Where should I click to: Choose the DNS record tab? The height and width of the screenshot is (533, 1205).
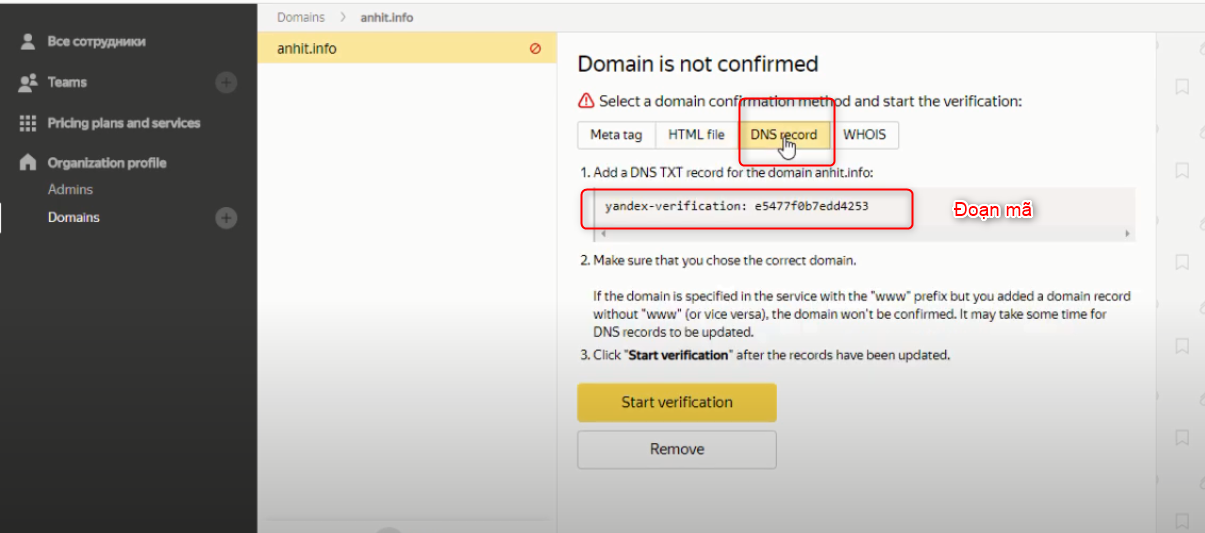click(x=784, y=135)
